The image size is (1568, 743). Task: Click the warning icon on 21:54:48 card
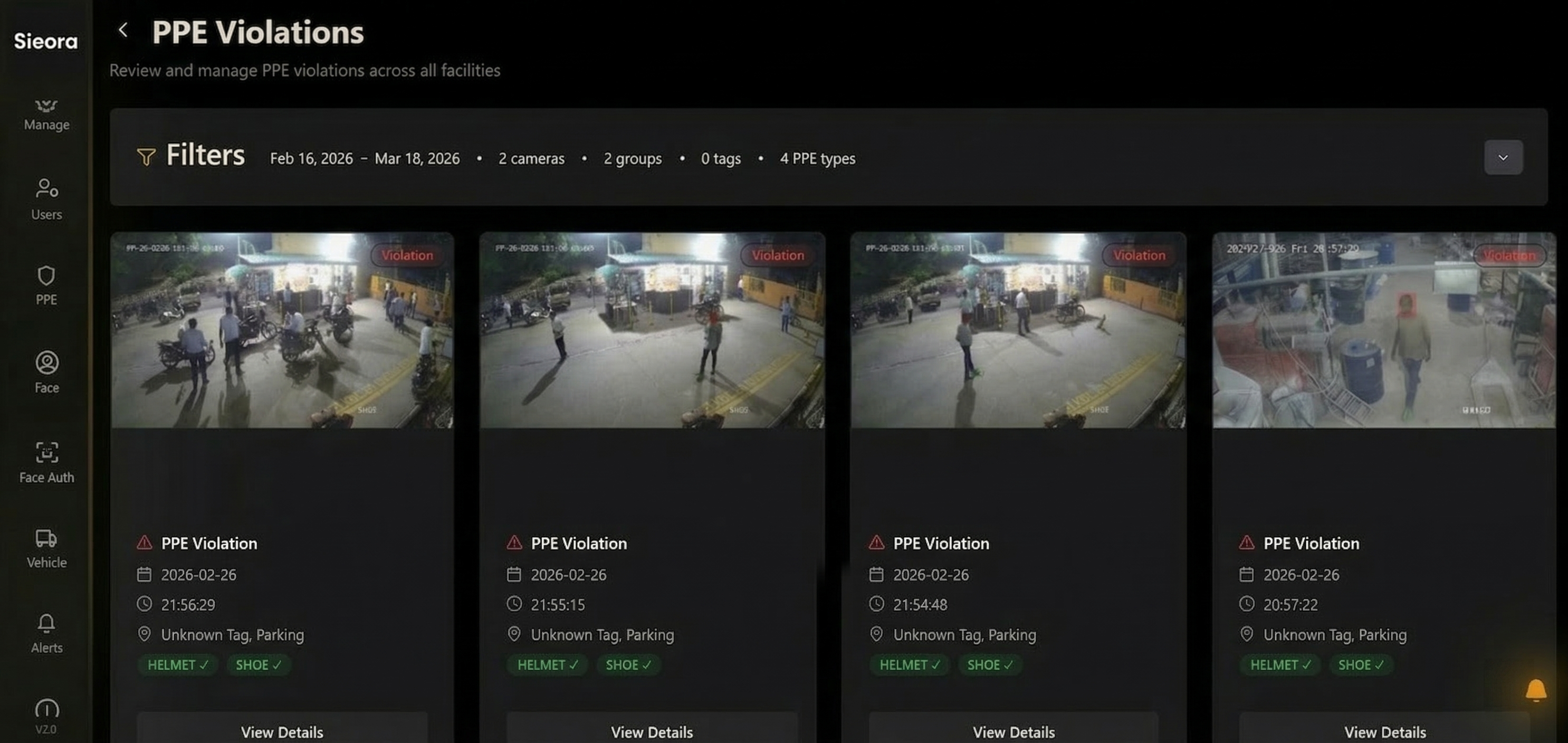(876, 542)
